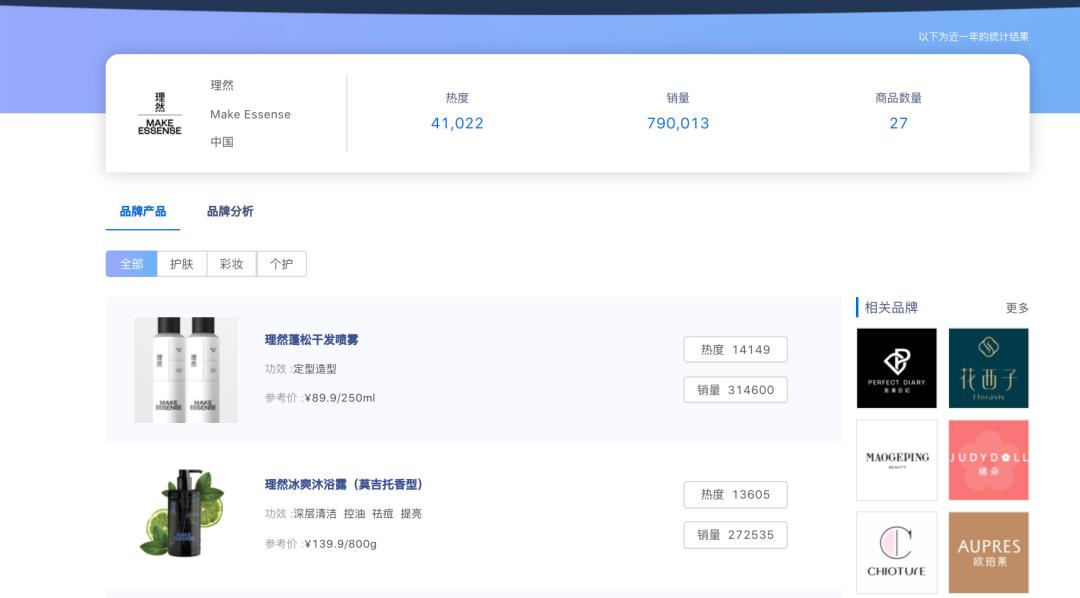Select the 个护 personal care filter

281,263
